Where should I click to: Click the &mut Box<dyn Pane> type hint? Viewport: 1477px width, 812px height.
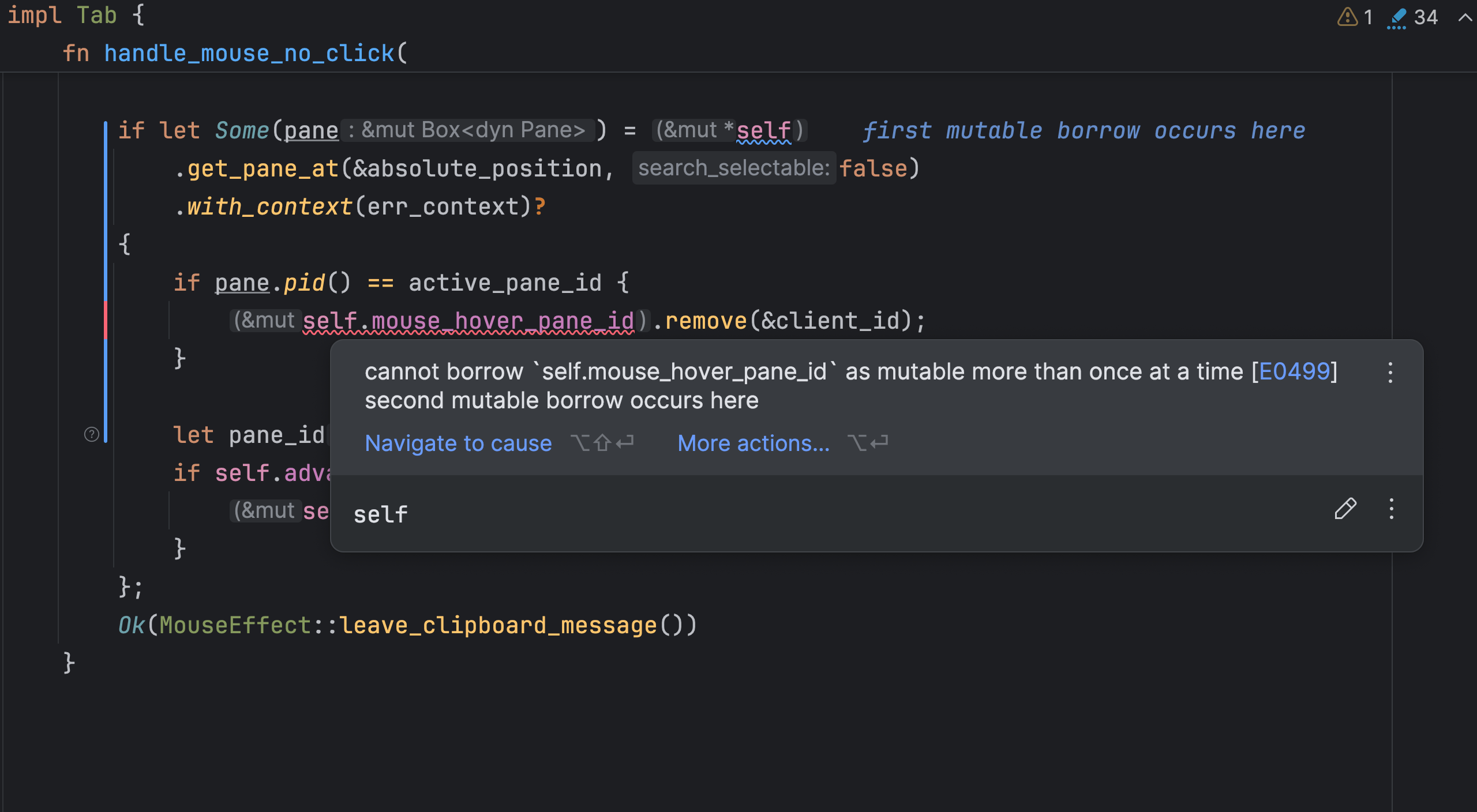[x=468, y=130]
